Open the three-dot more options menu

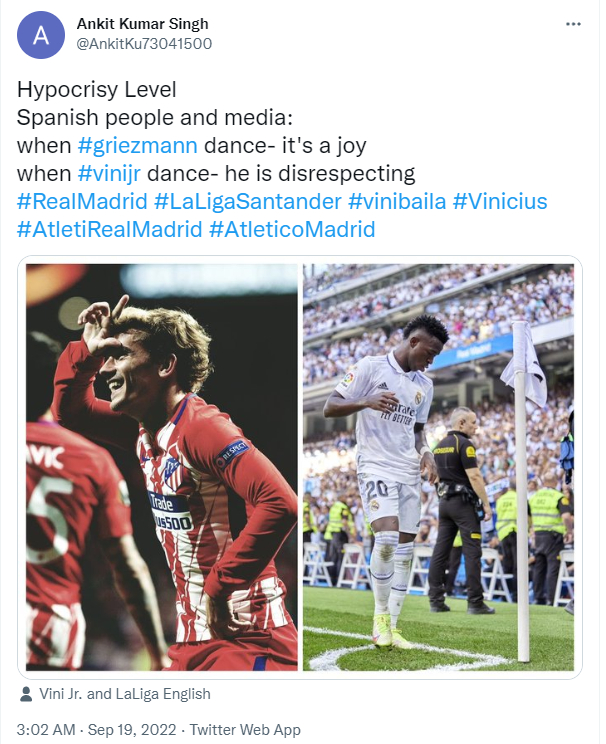click(x=573, y=24)
